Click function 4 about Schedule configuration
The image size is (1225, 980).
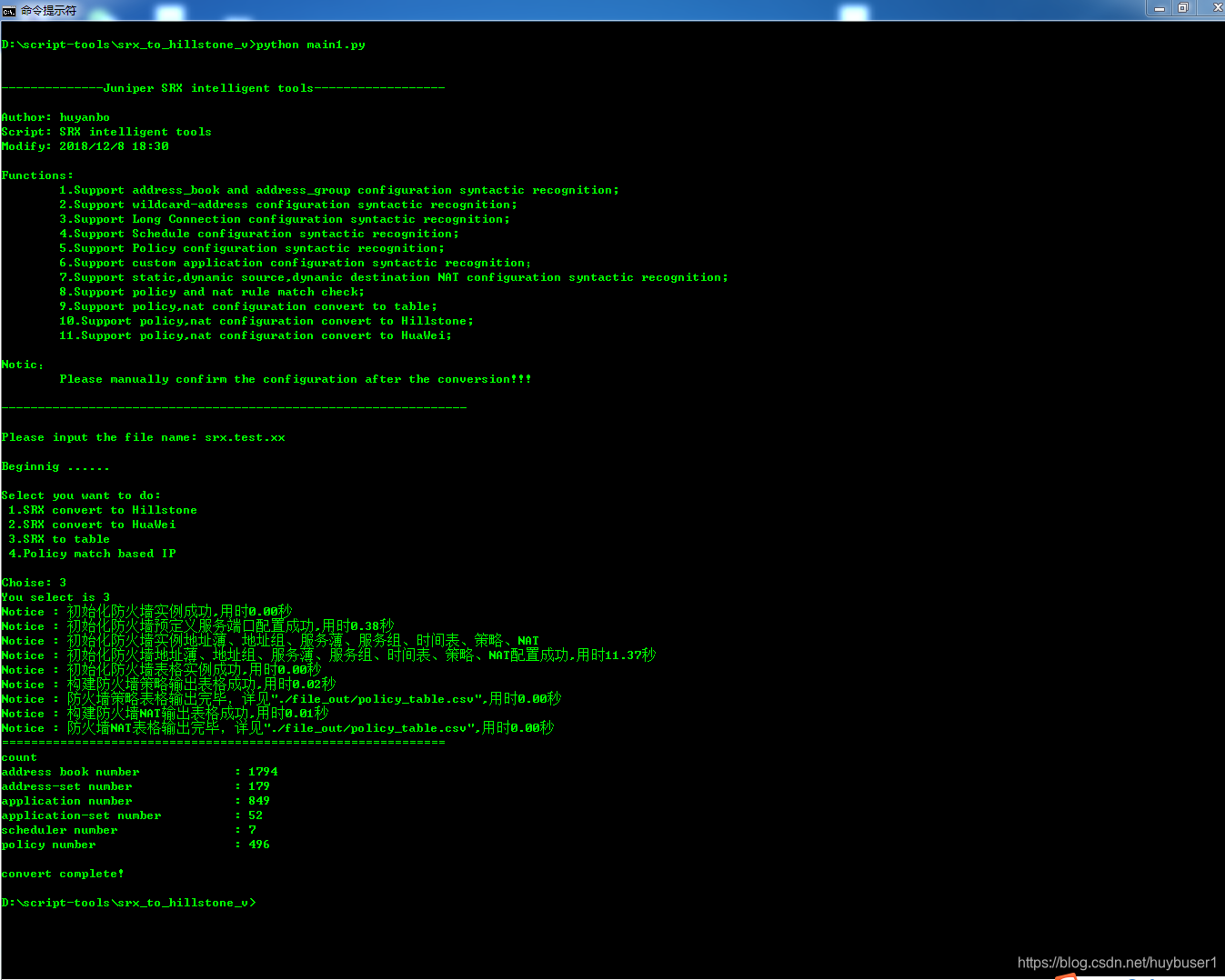coord(259,234)
